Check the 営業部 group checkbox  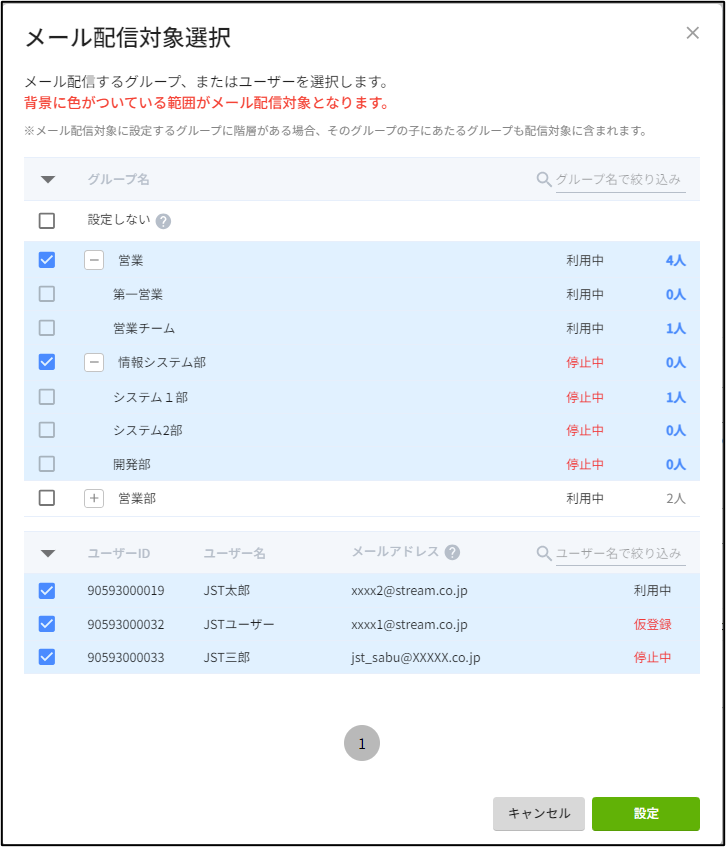point(47,498)
